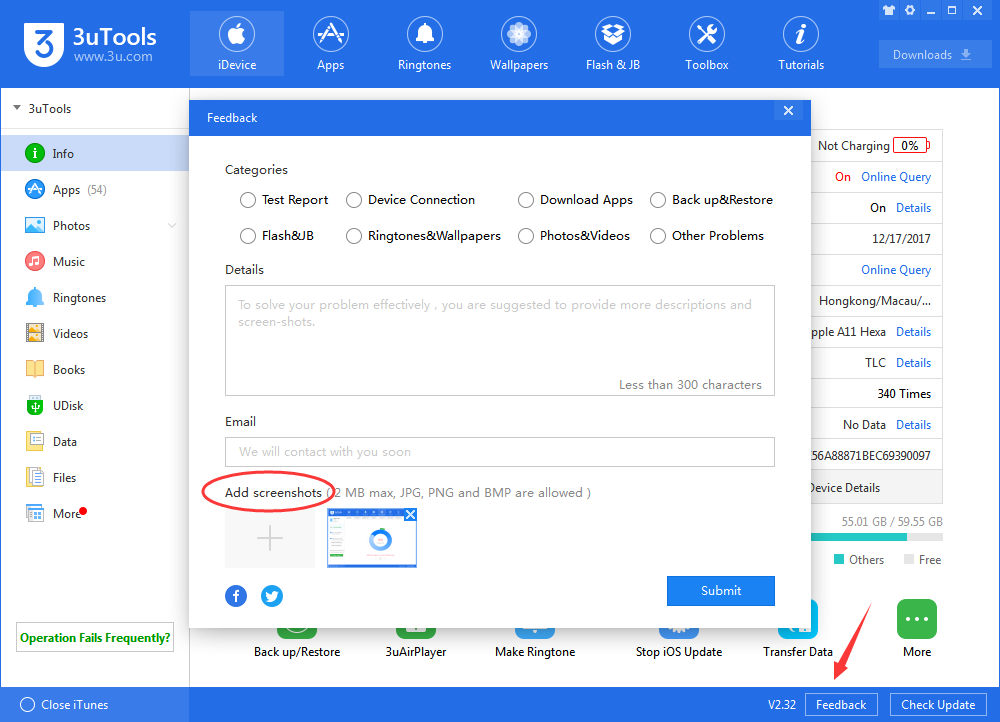This screenshot has height=722, width=1000.
Task: Click the V2.32 version text
Action: pyautogui.click(x=781, y=705)
